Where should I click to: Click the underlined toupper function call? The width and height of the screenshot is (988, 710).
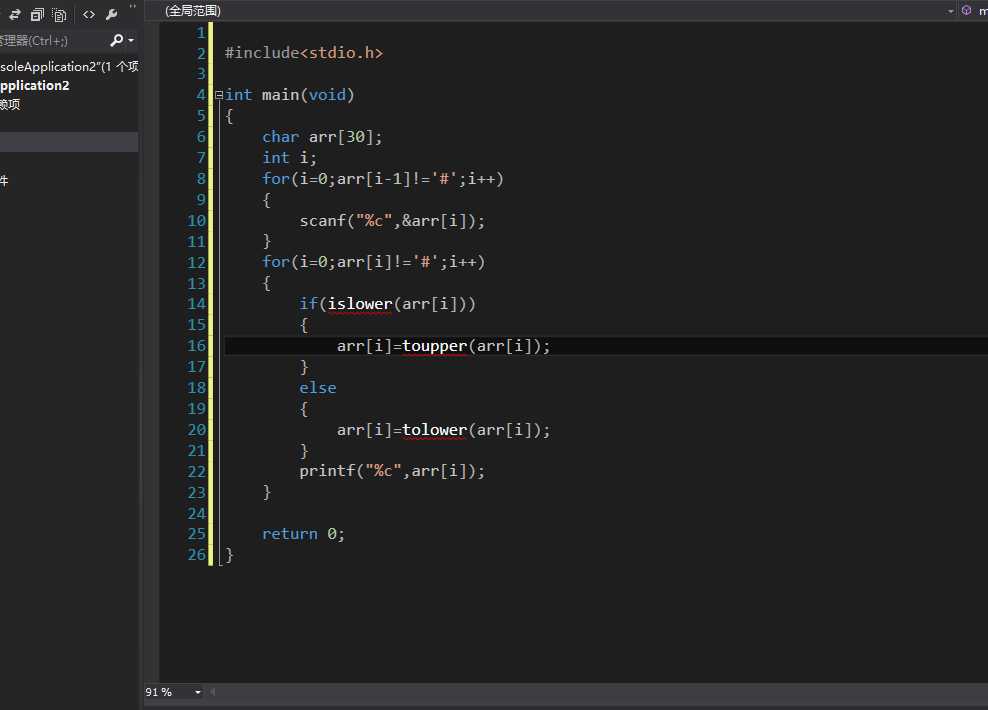(435, 346)
